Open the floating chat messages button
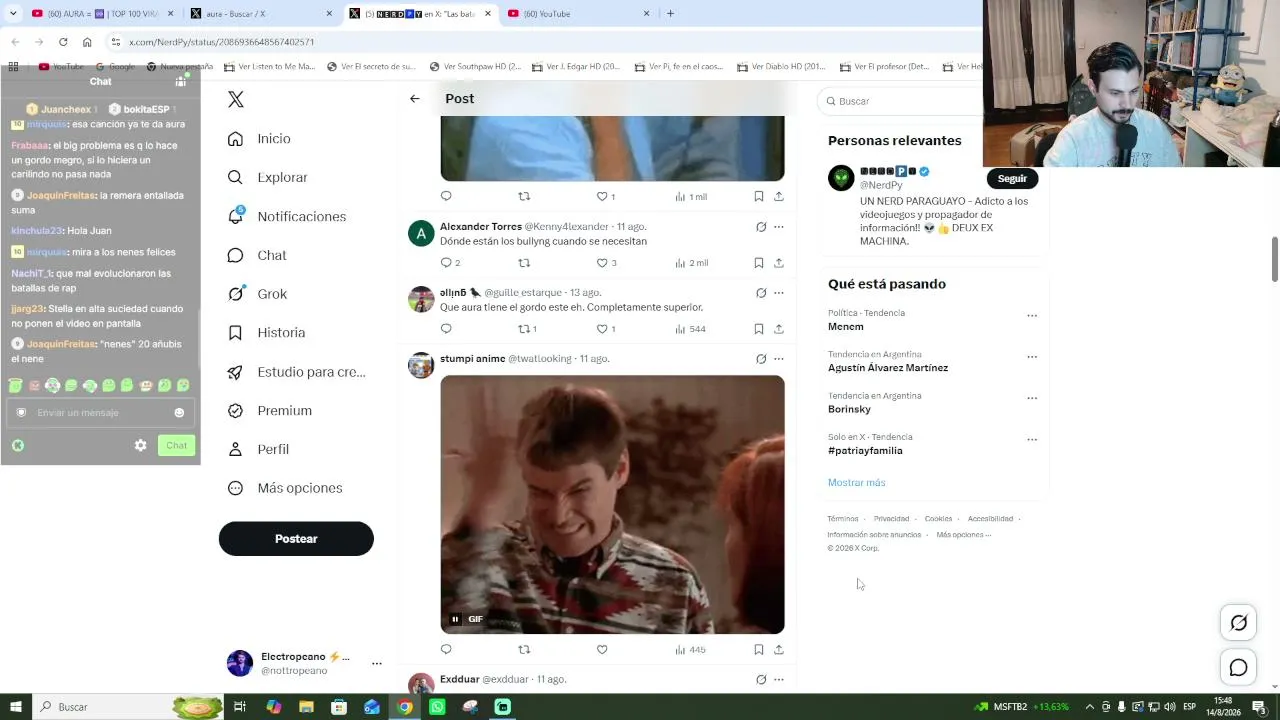1280x720 pixels. click(x=1238, y=668)
